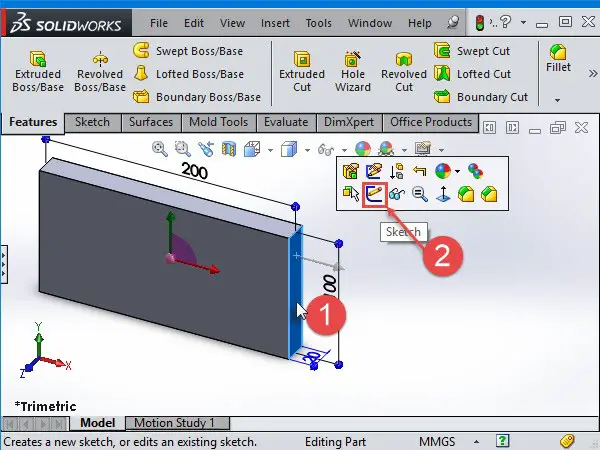
Task: Expand Hide/Show Items dropdown arrow
Action: pos(344,150)
